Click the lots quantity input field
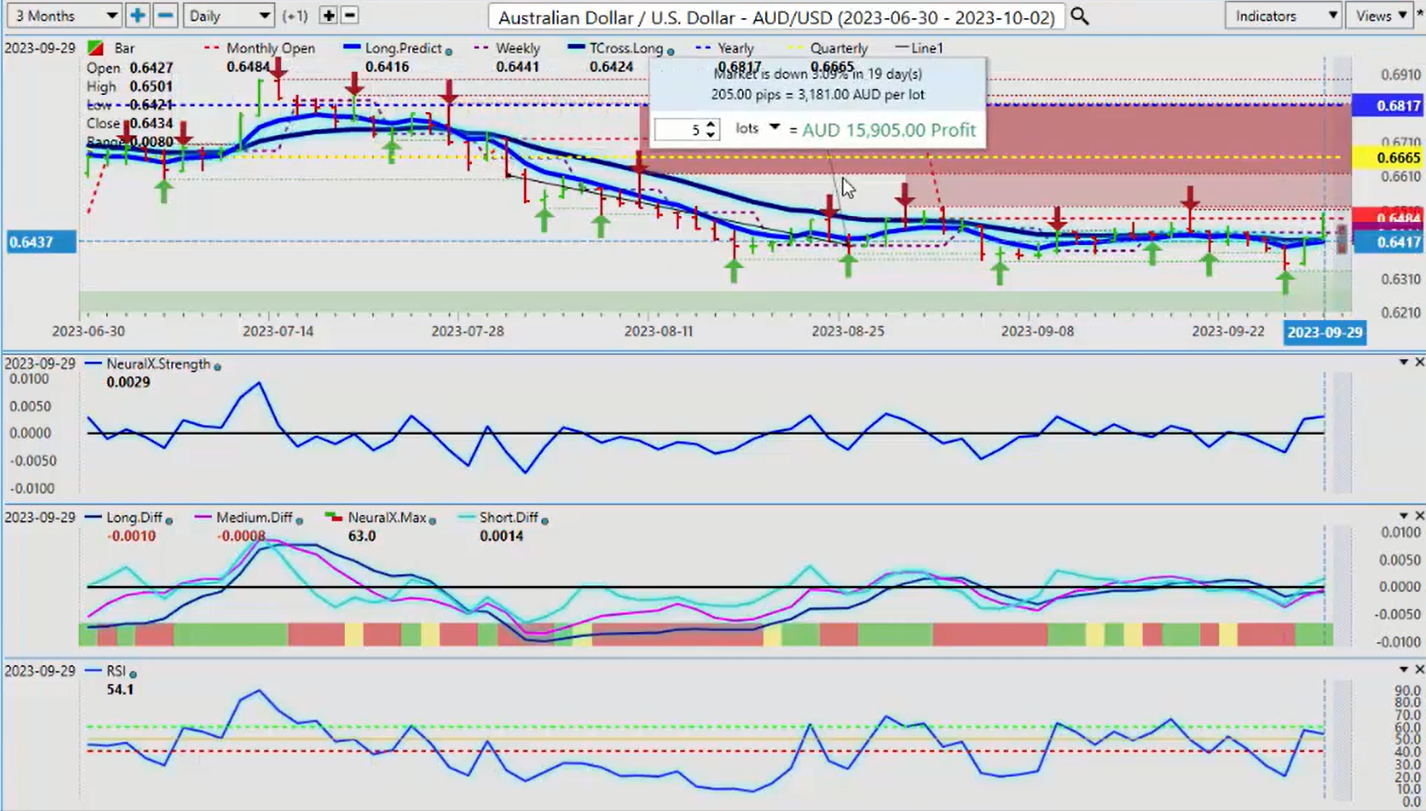This screenshot has height=811, width=1426. click(680, 129)
